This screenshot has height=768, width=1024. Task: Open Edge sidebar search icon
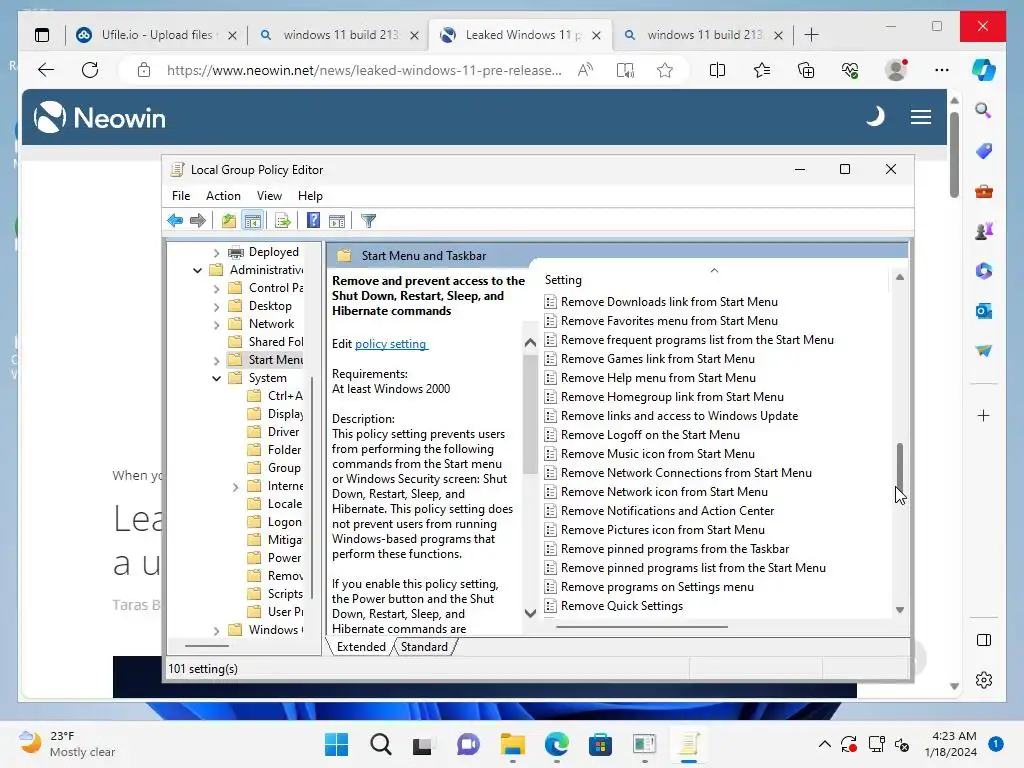pos(984,110)
